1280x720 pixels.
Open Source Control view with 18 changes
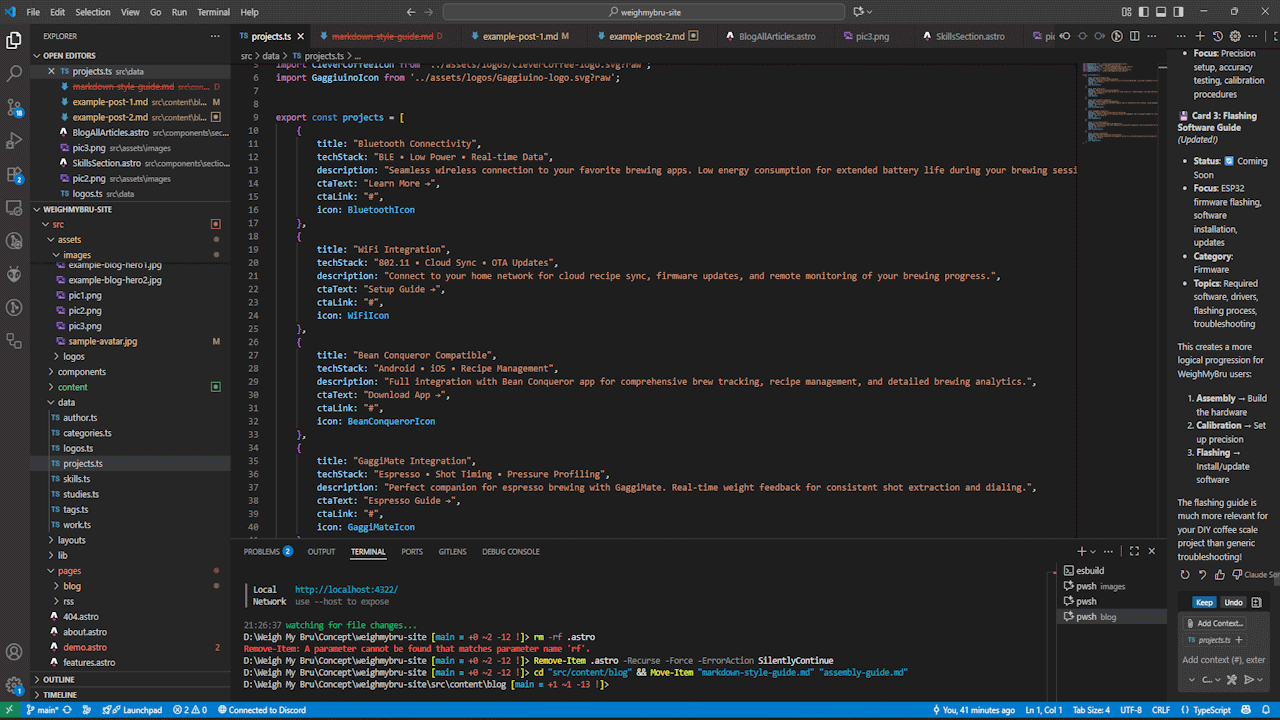pyautogui.click(x=14, y=107)
